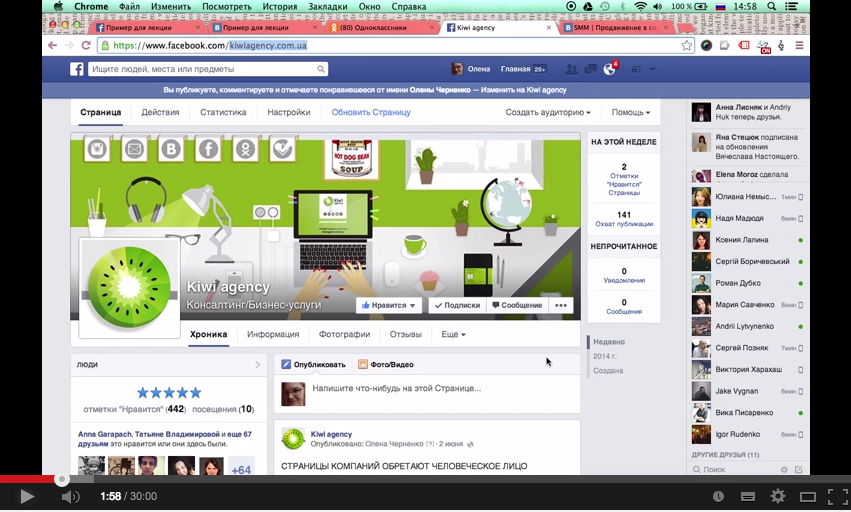The image size is (851, 512).
Task: Open Facebook messages icon
Action: click(590, 69)
